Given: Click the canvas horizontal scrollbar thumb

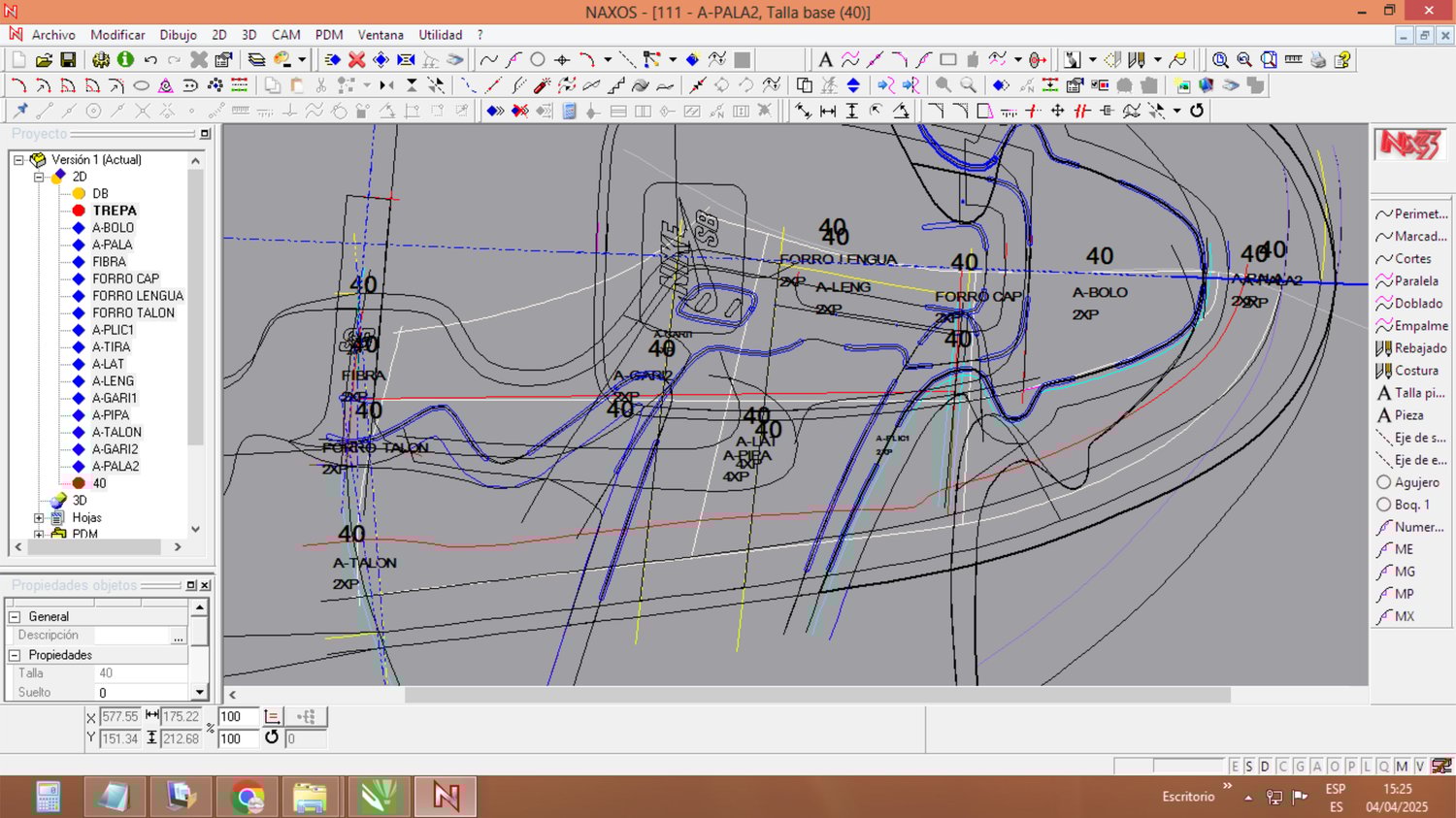Looking at the screenshot, I should coord(817,695).
